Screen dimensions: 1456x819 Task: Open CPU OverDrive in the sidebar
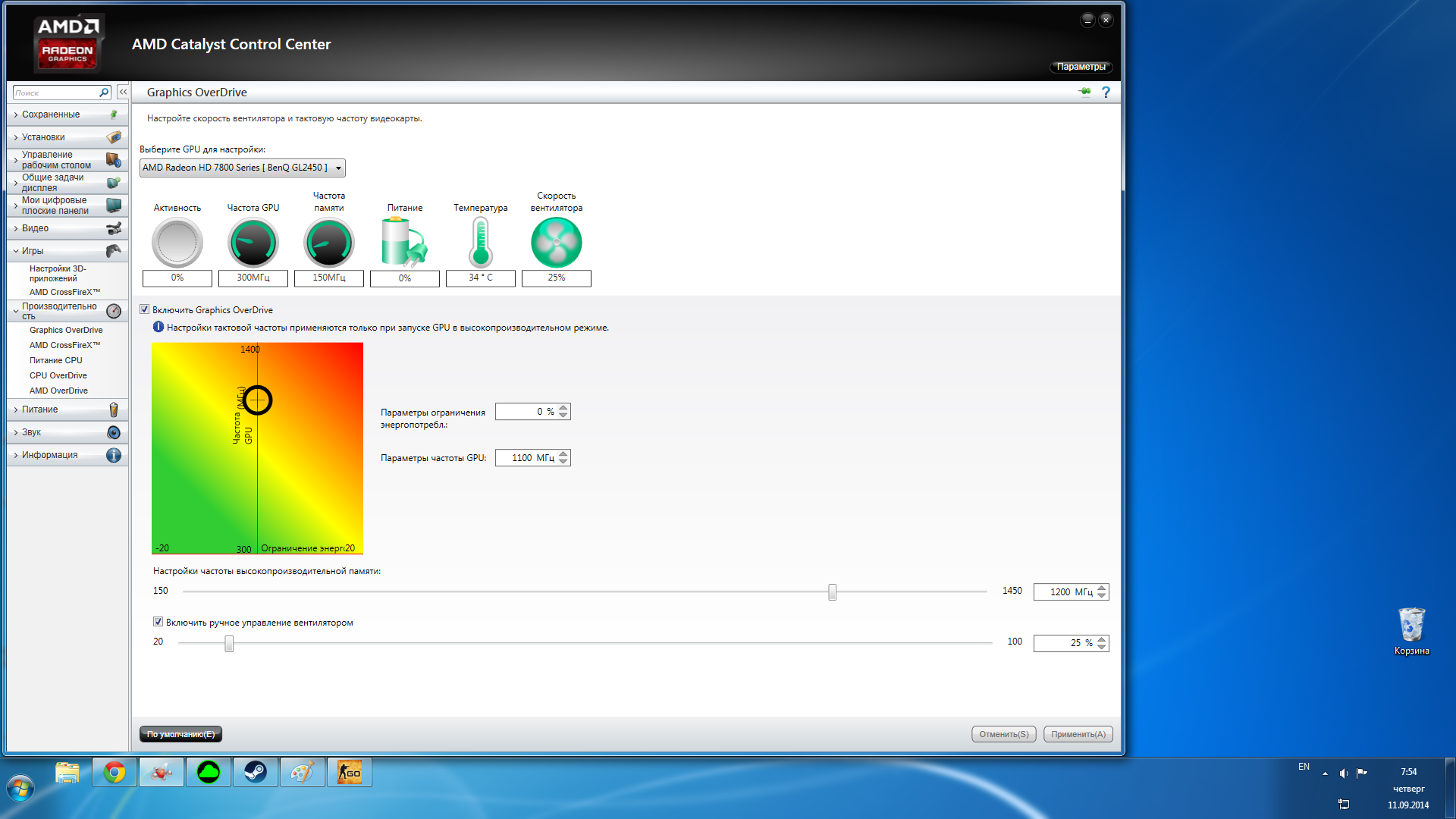tap(58, 375)
